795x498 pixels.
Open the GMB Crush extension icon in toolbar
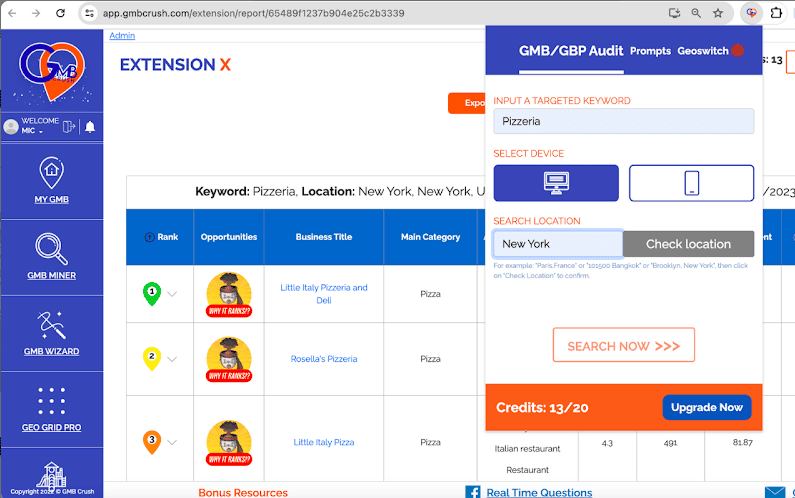click(x=751, y=13)
